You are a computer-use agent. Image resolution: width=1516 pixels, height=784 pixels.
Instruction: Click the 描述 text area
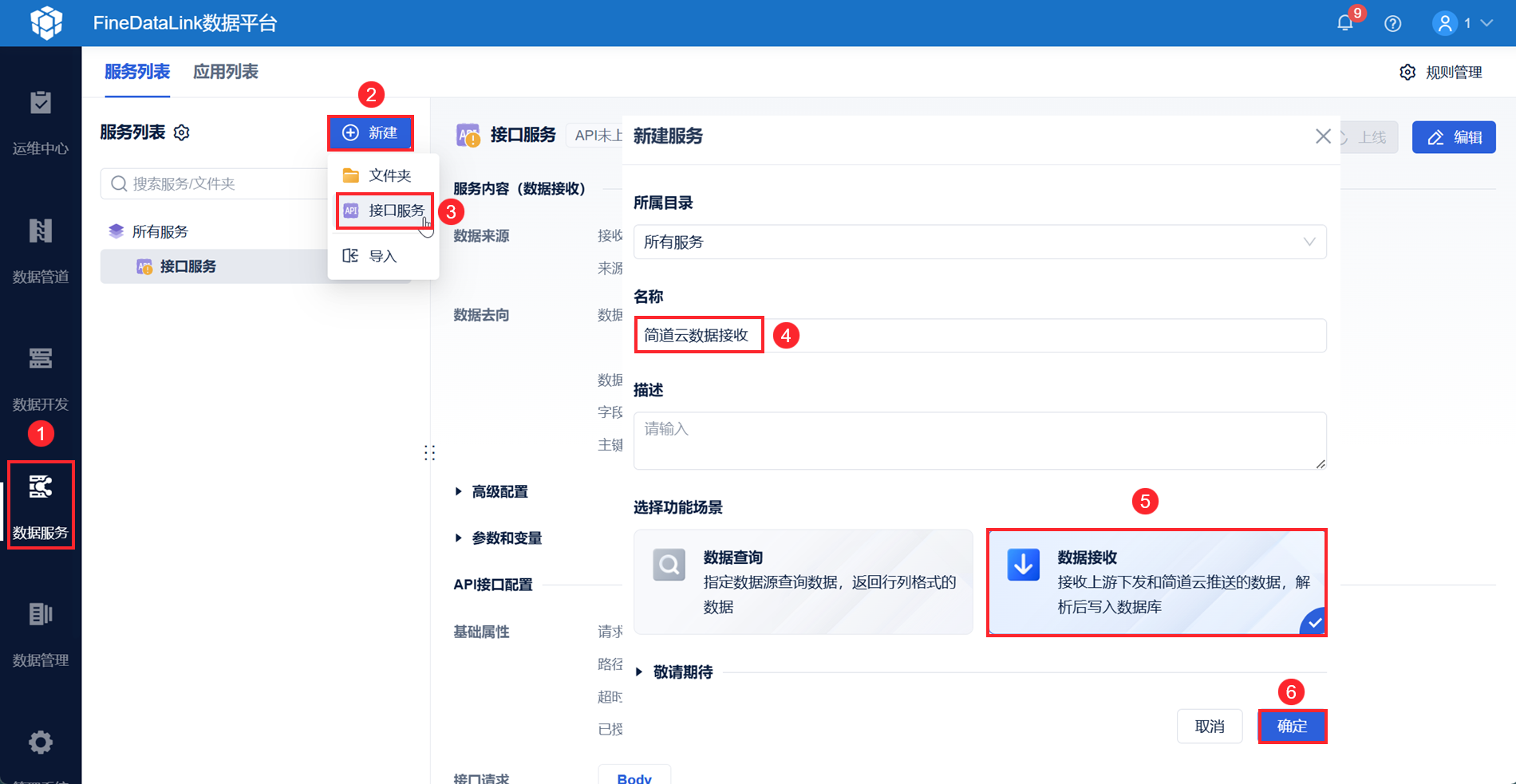[980, 440]
